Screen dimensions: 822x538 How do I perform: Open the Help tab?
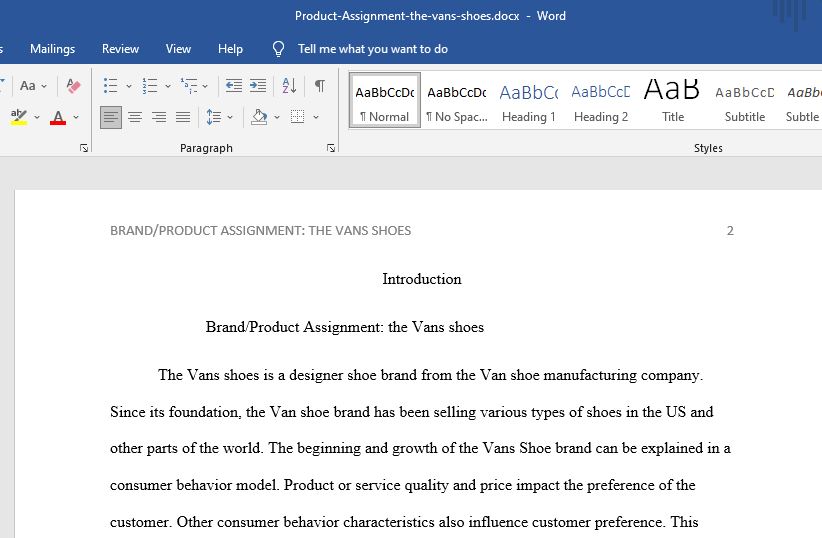pos(230,49)
